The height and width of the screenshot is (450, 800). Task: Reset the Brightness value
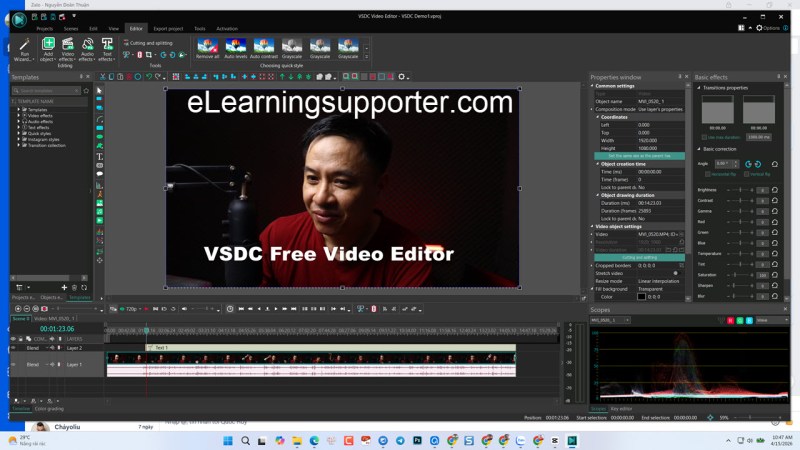(774, 190)
